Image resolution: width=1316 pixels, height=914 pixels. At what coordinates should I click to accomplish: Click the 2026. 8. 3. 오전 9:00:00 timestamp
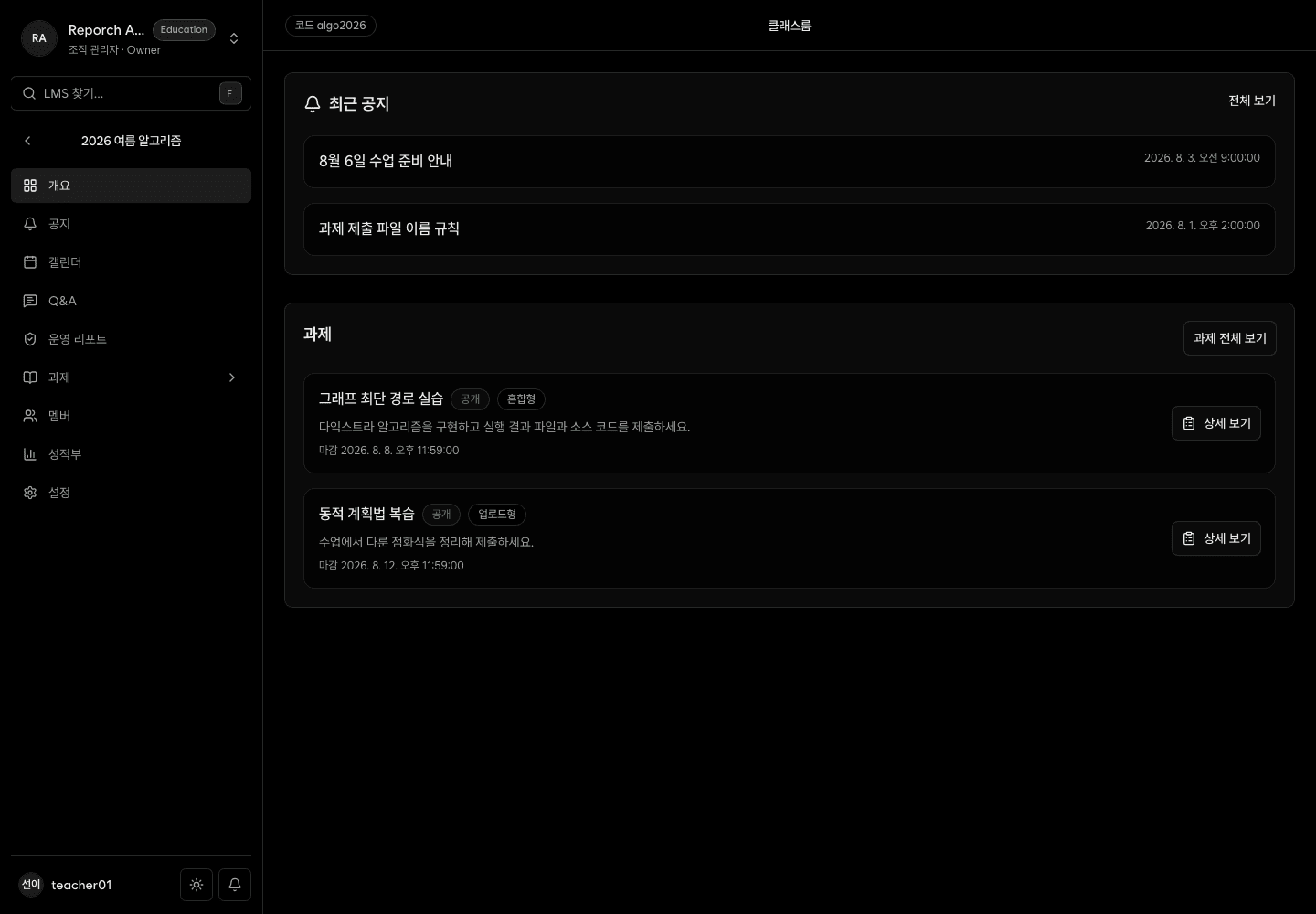(x=1202, y=158)
